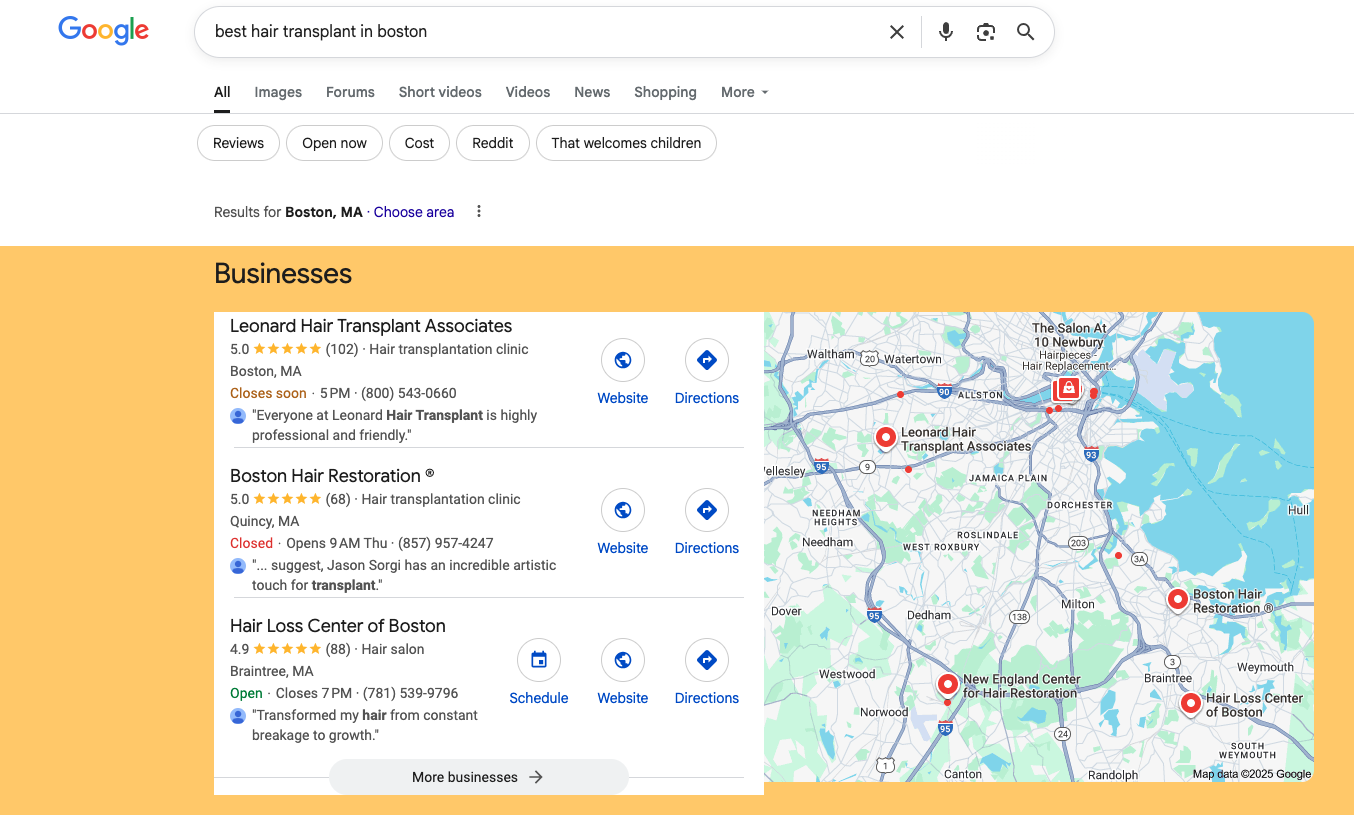Screen dimensions: 1354x815
Task: Open three-dot menu next to Choose area
Action: [479, 212]
